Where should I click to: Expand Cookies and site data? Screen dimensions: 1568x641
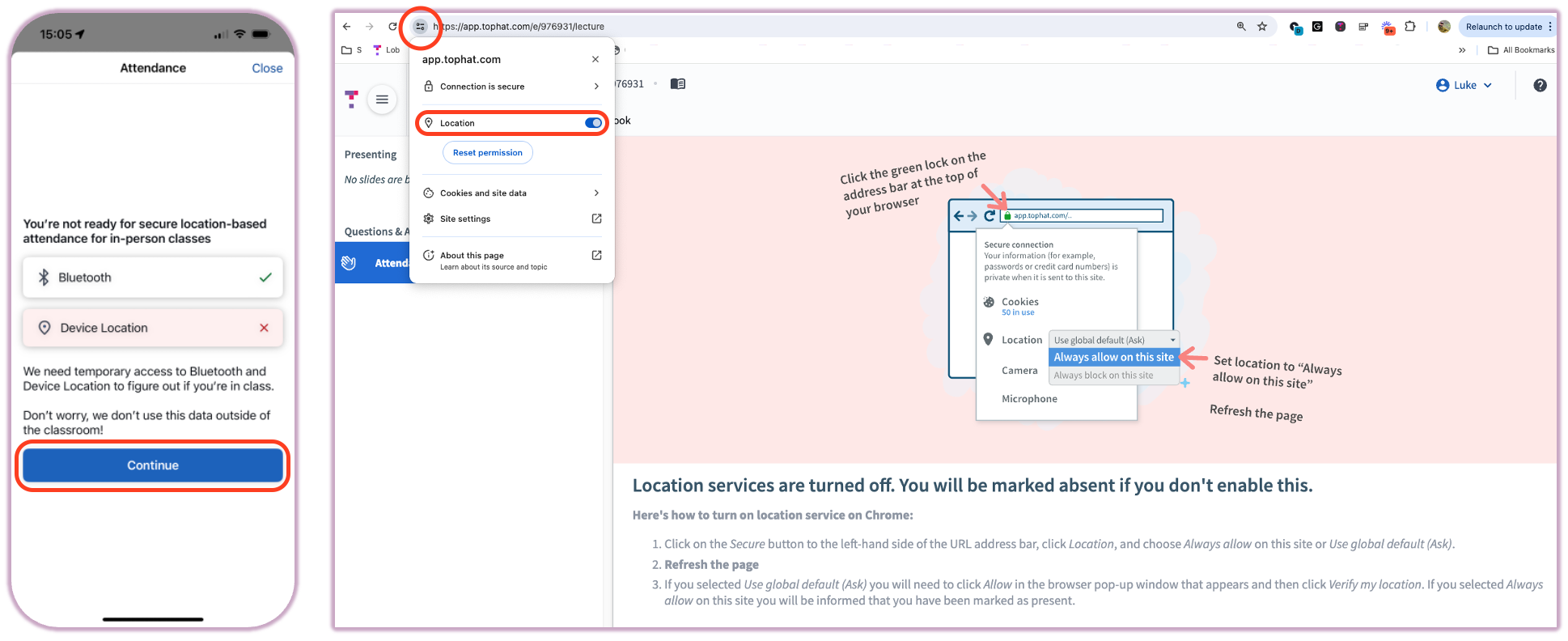click(511, 193)
